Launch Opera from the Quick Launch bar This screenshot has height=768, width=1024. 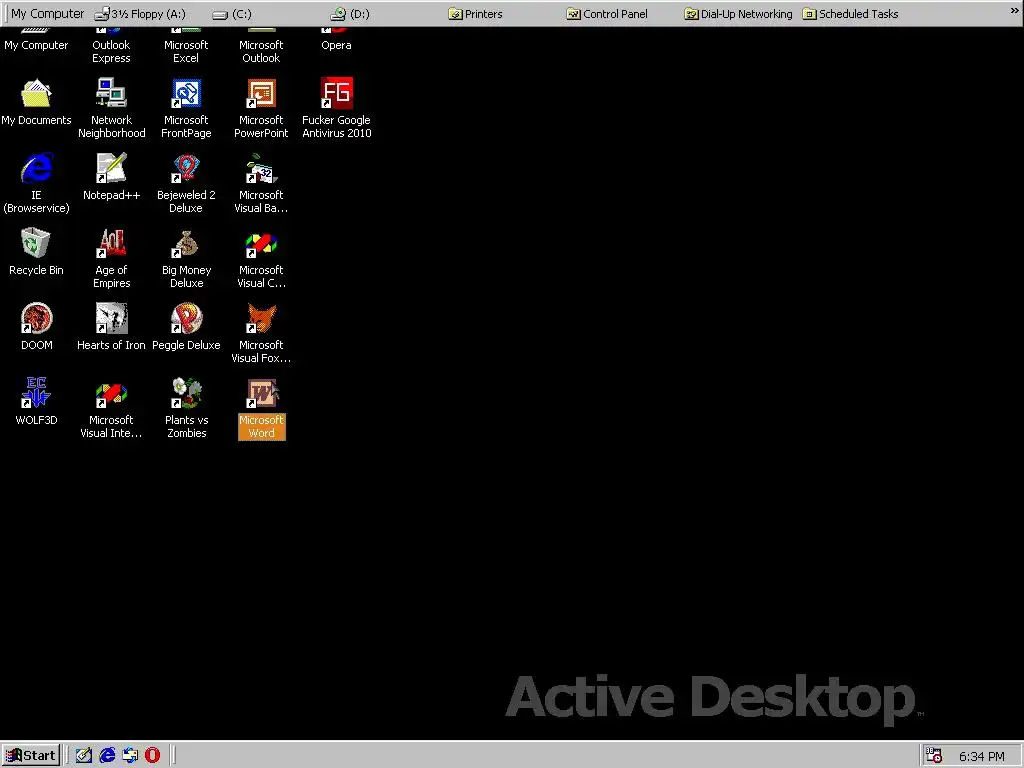tap(152, 756)
